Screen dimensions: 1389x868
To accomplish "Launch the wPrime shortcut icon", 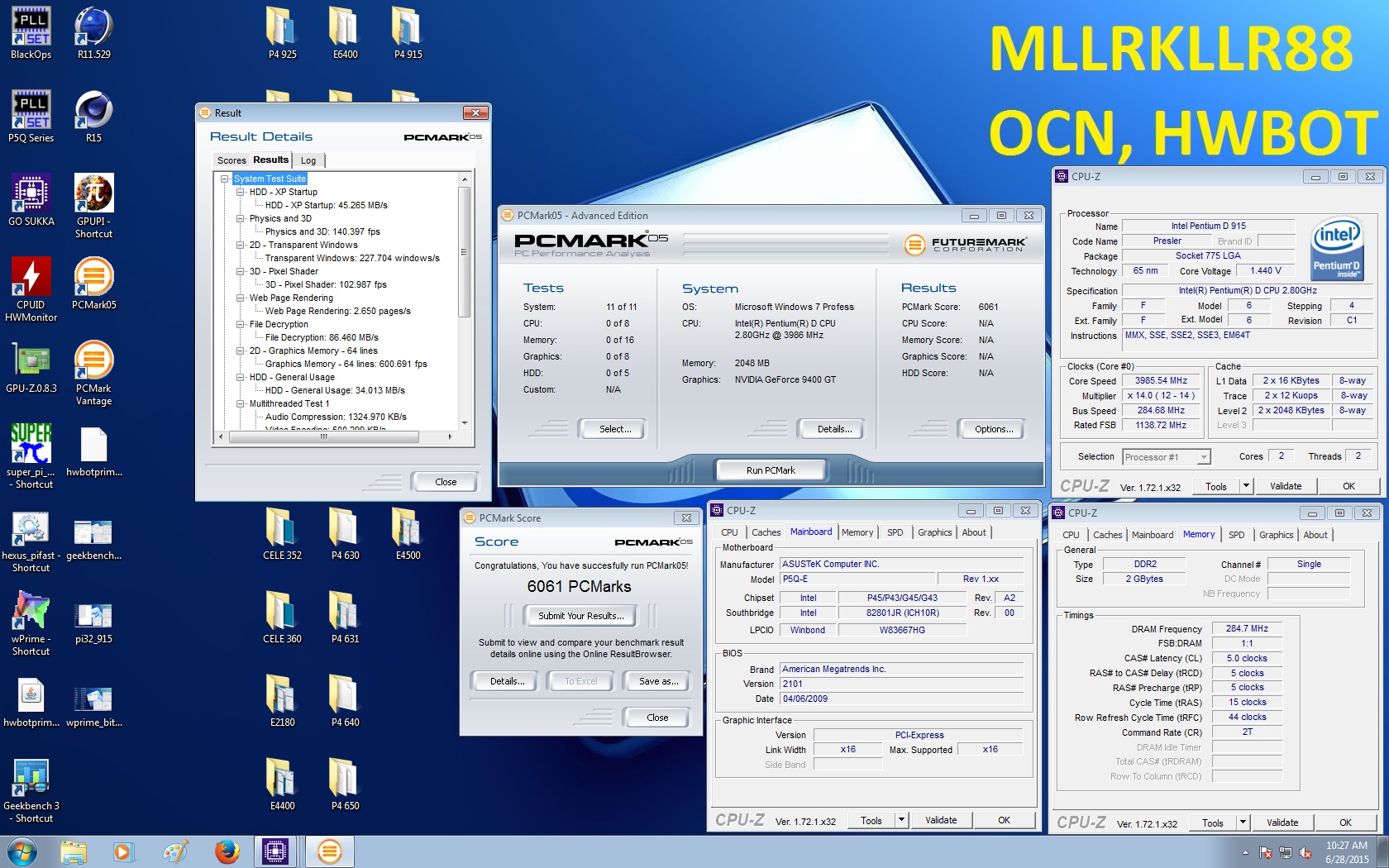I will pos(31,623).
